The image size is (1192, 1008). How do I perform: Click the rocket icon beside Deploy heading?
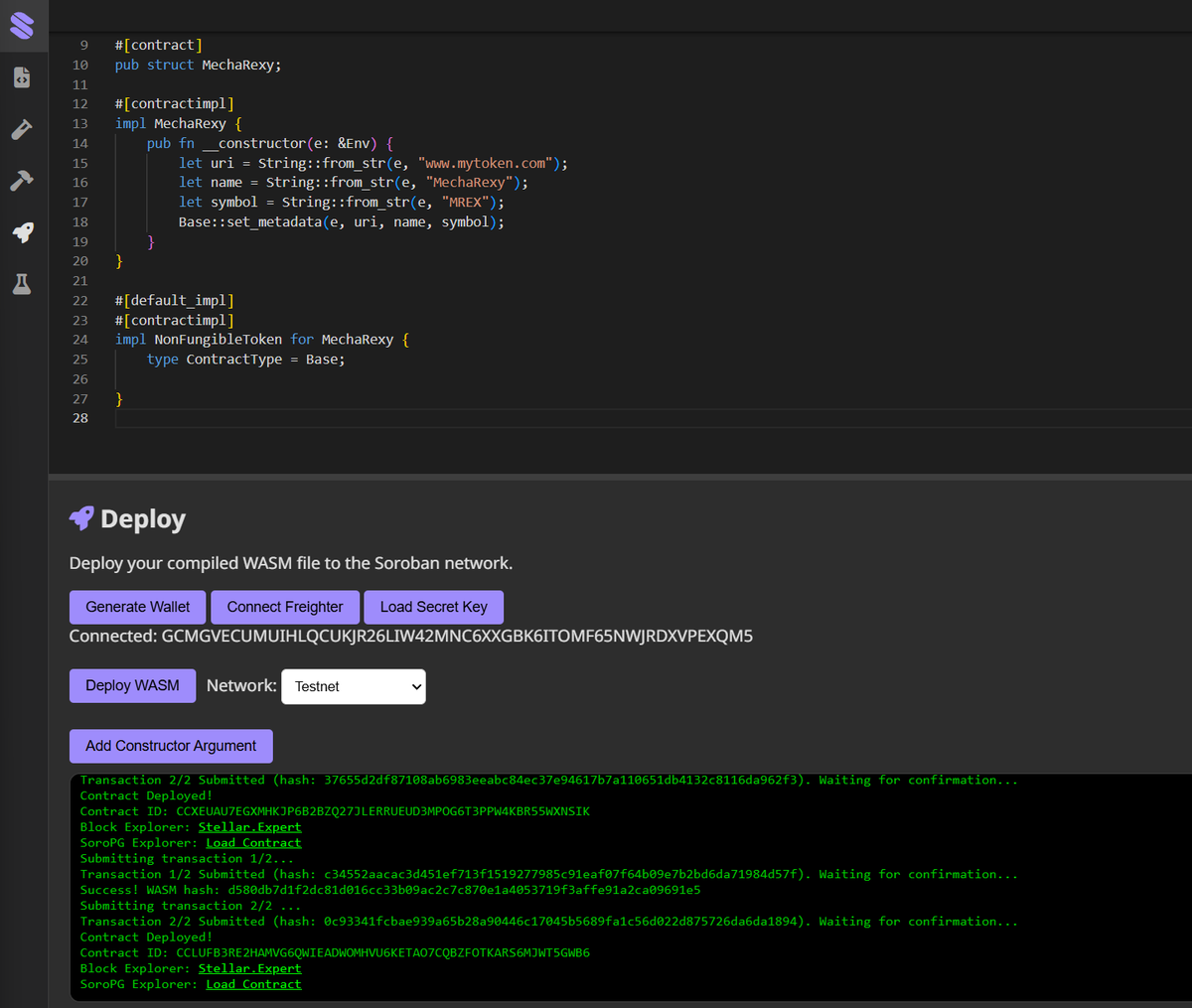point(81,517)
